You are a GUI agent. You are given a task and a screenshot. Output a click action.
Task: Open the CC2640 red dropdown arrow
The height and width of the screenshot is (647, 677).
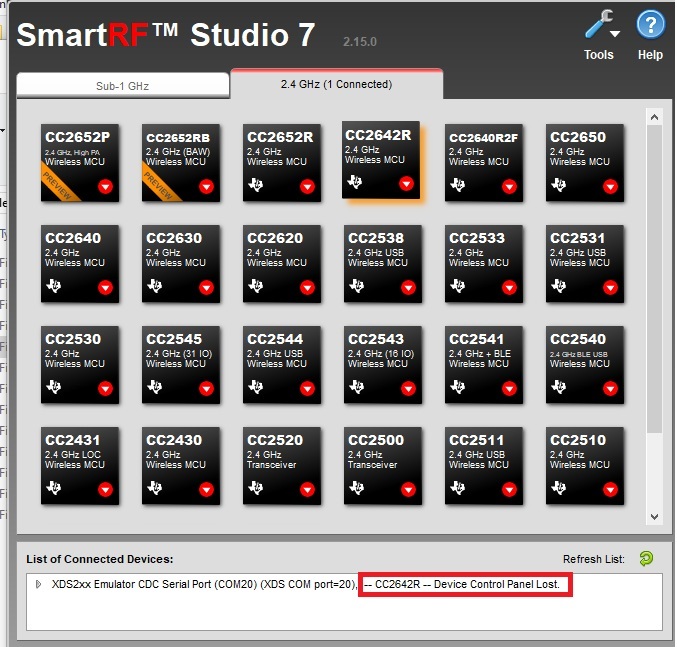point(105,287)
